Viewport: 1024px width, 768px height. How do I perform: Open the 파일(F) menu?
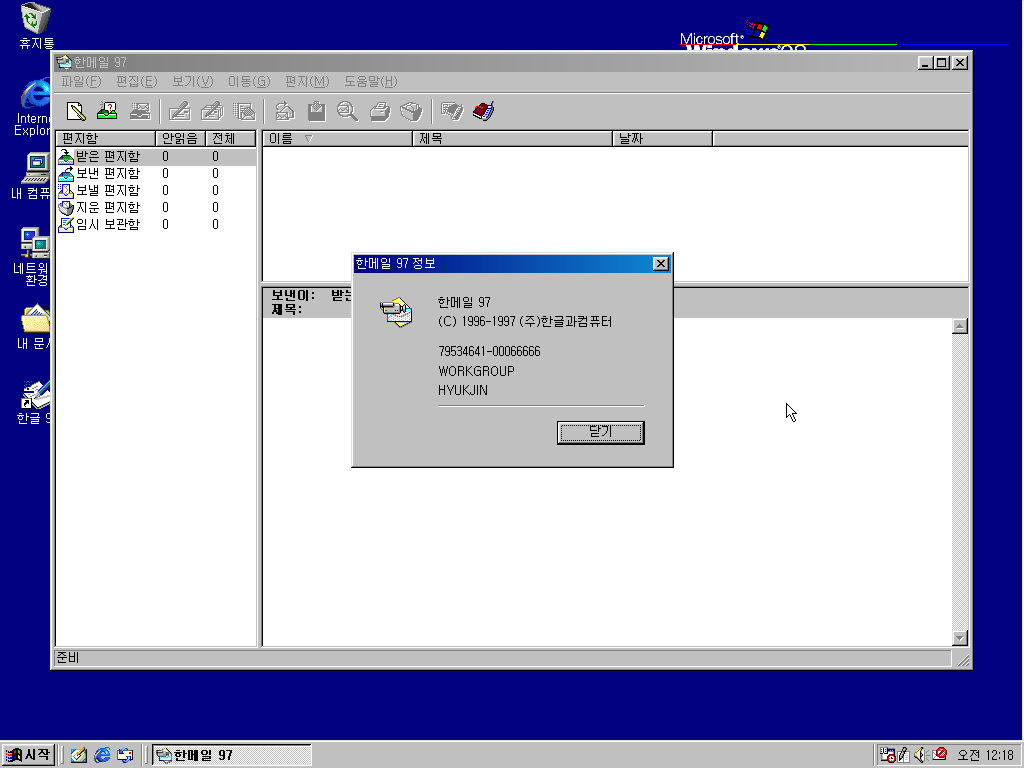point(82,82)
